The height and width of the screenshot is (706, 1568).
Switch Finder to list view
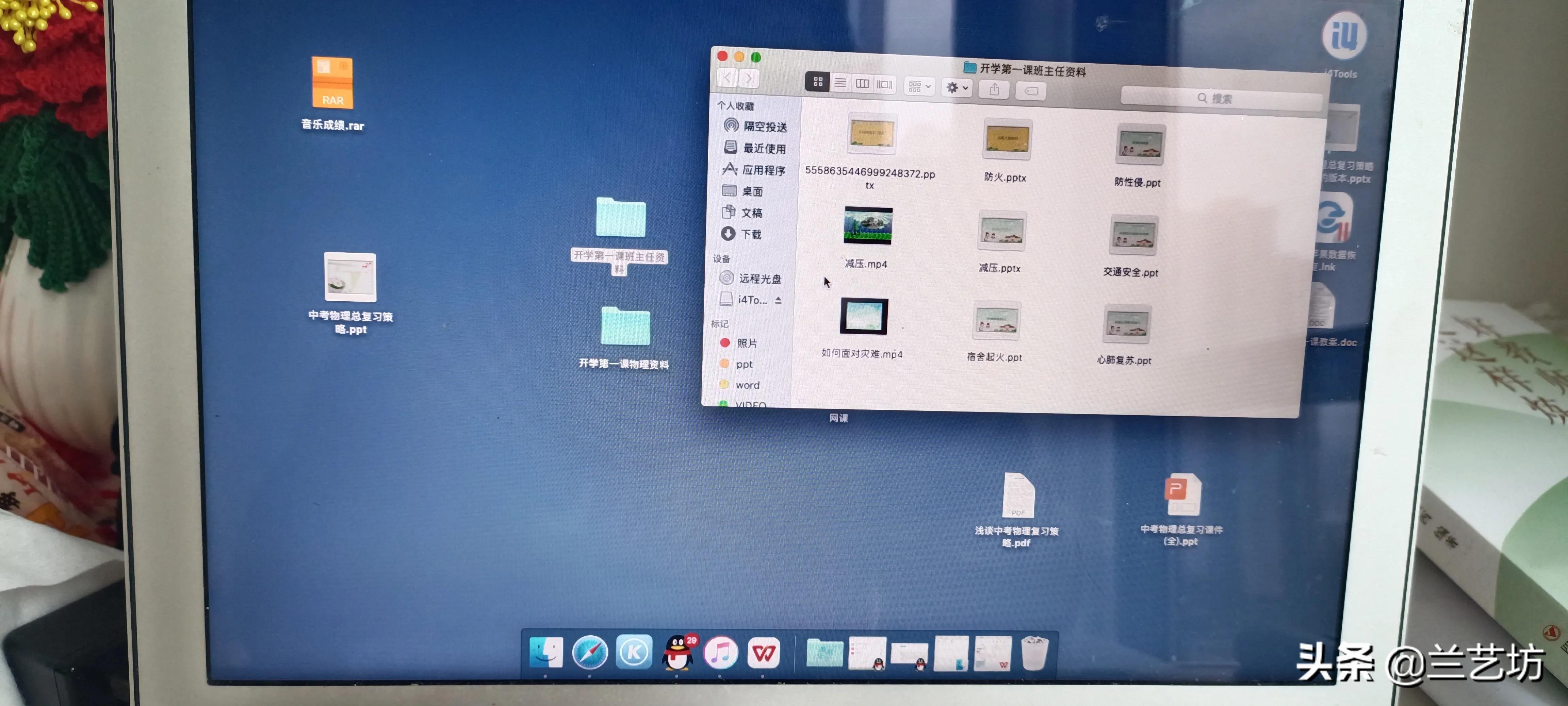pyautogui.click(x=840, y=83)
